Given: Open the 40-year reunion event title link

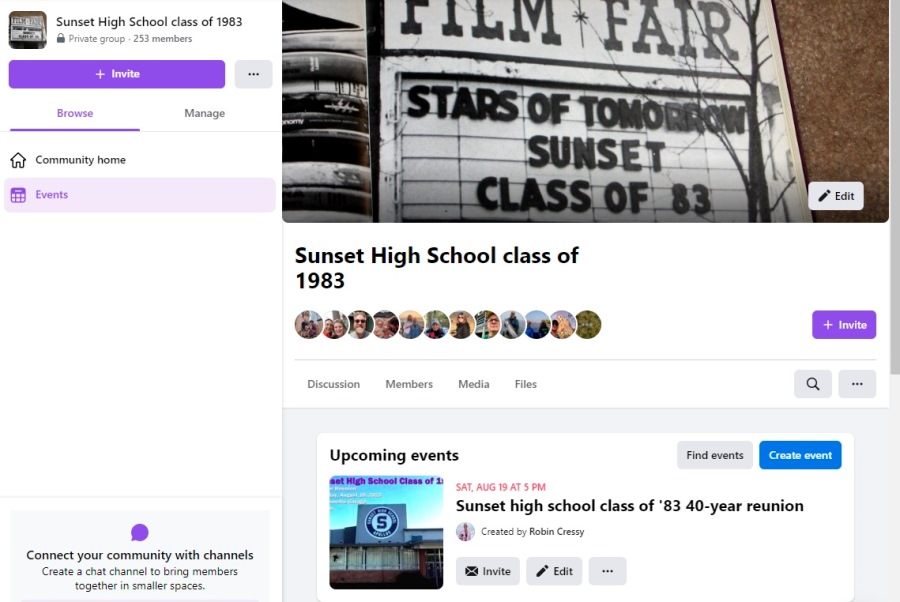Looking at the screenshot, I should tap(630, 506).
